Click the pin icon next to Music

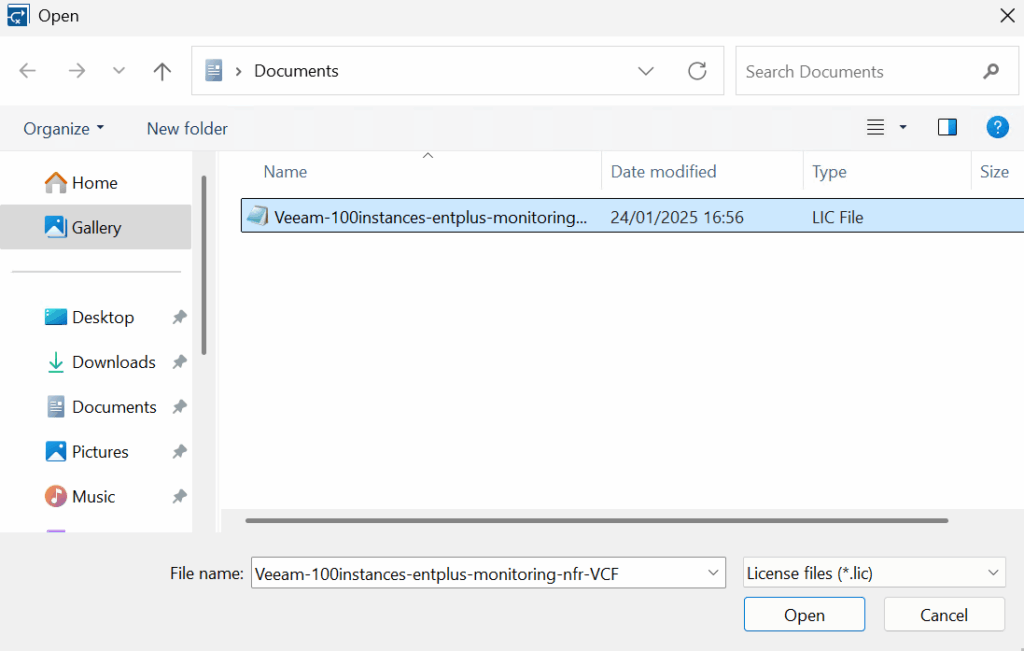[180, 497]
